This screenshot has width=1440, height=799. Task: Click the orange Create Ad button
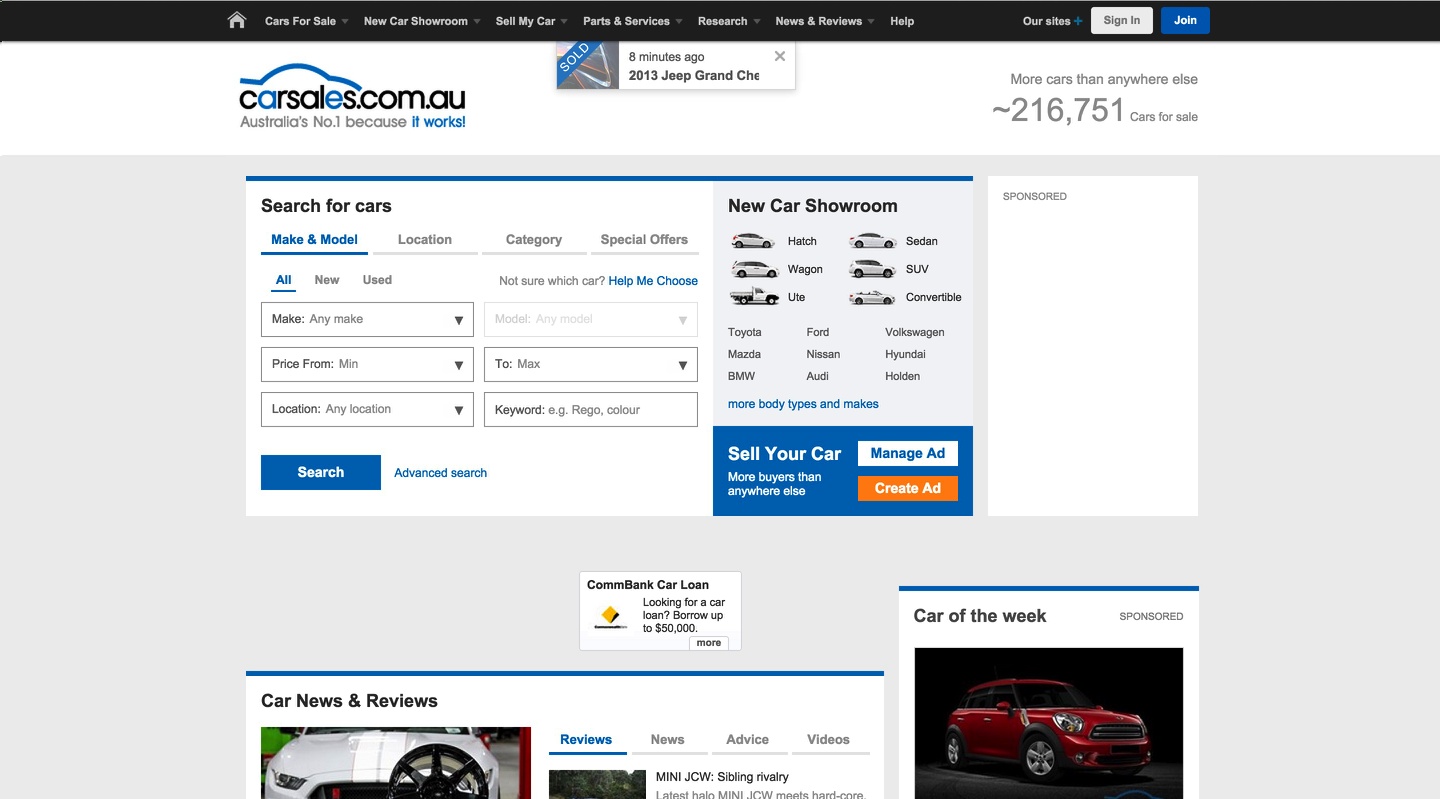(907, 488)
